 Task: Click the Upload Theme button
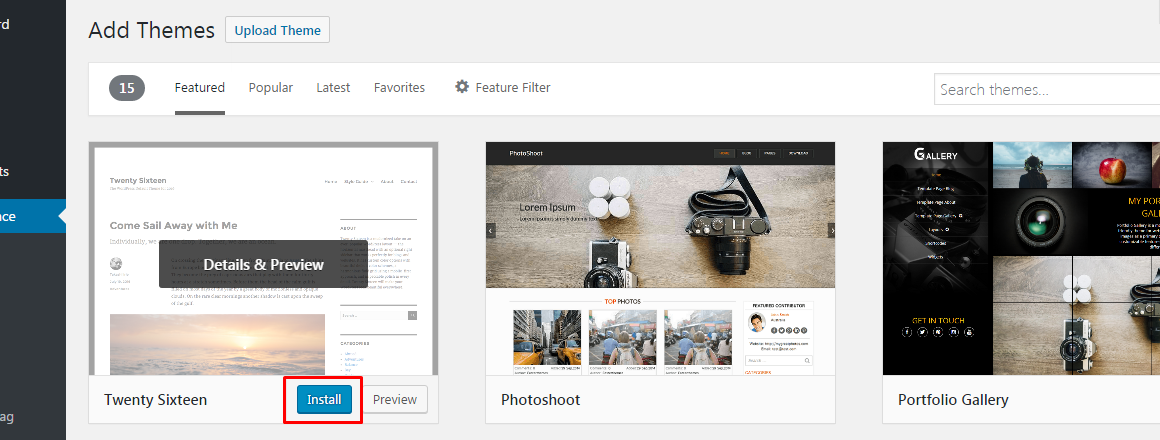coord(277,30)
